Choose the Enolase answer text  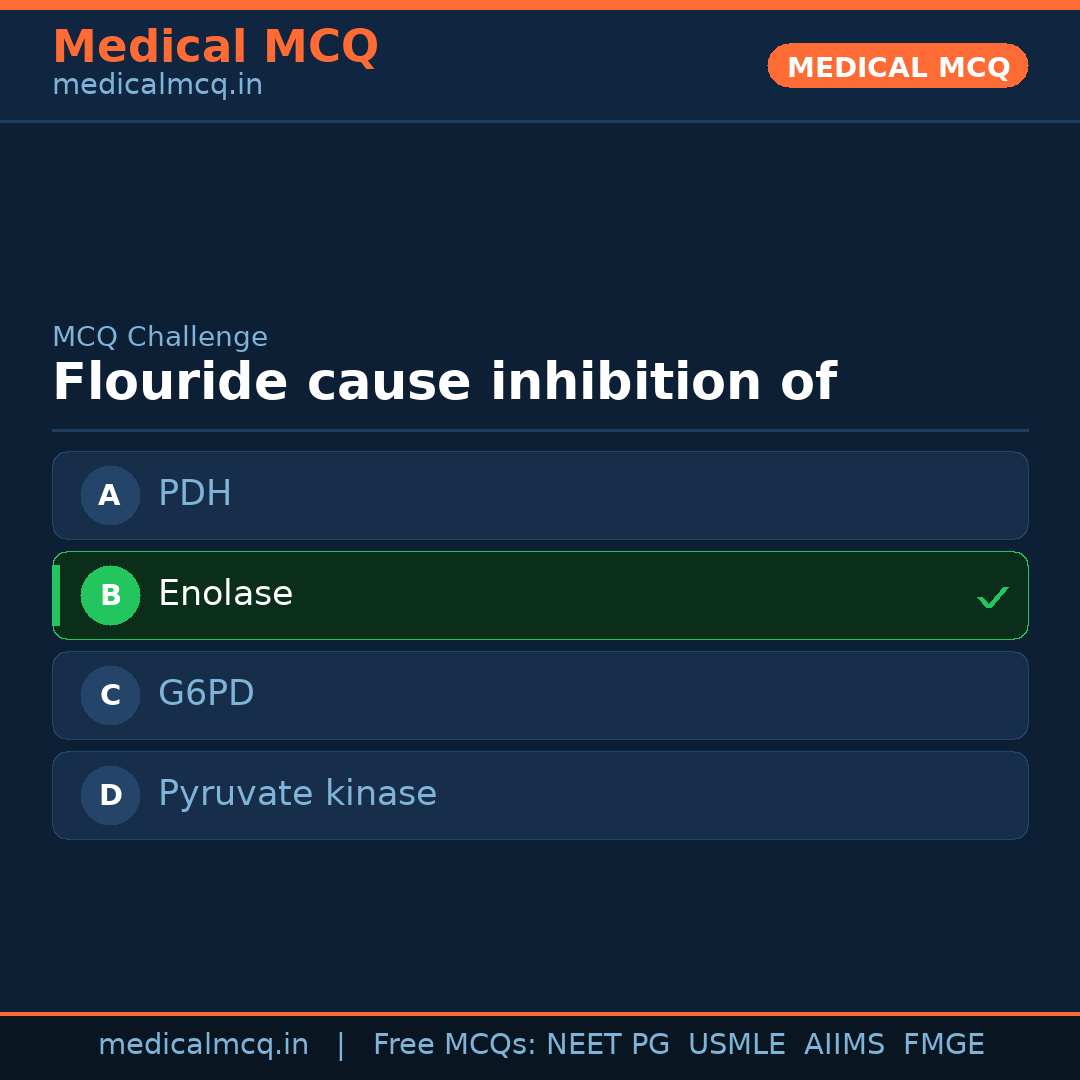pyautogui.click(x=225, y=594)
